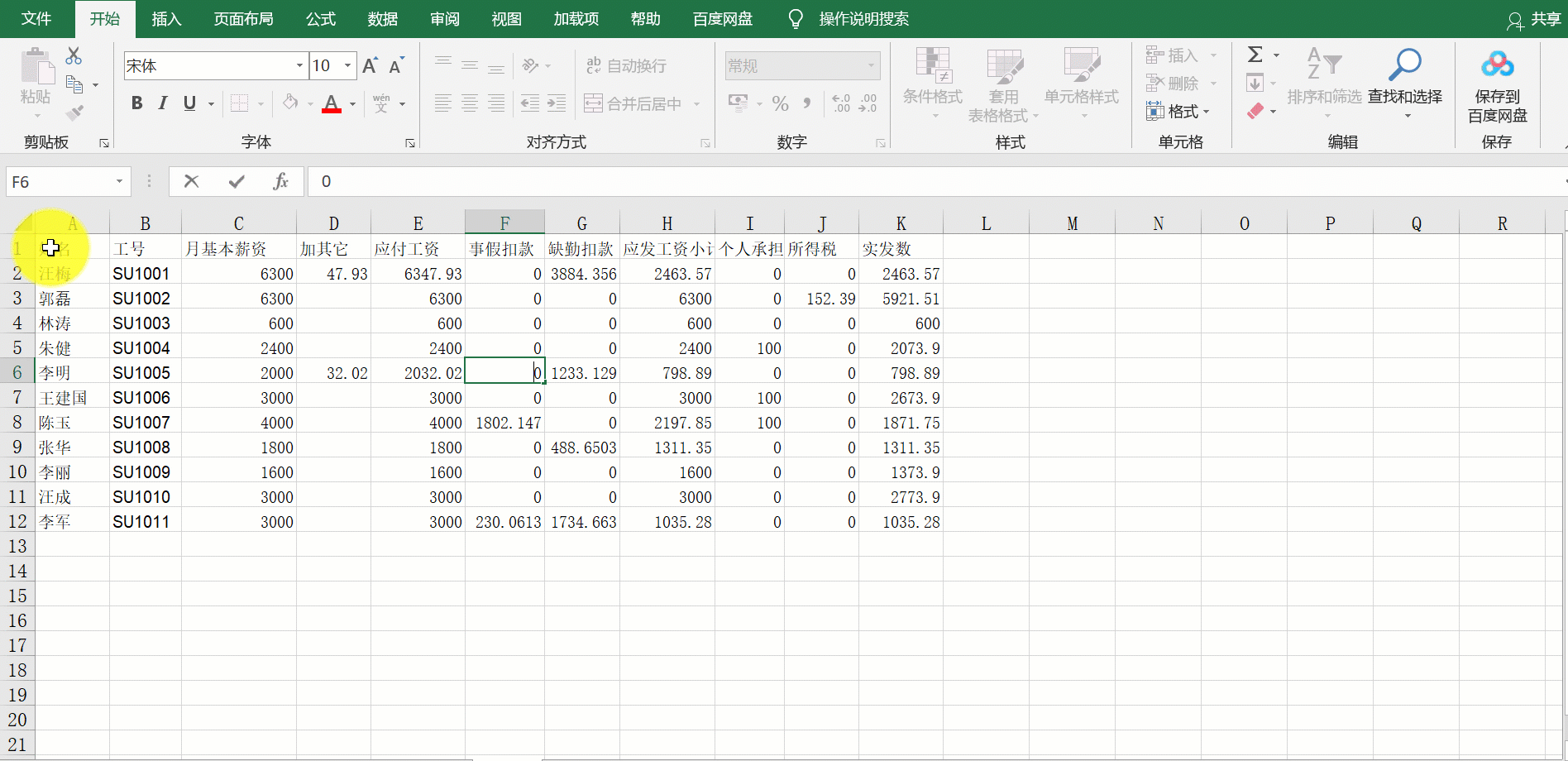
Task: Open 套用表格格式 table format menu
Action: pyautogui.click(x=1003, y=84)
